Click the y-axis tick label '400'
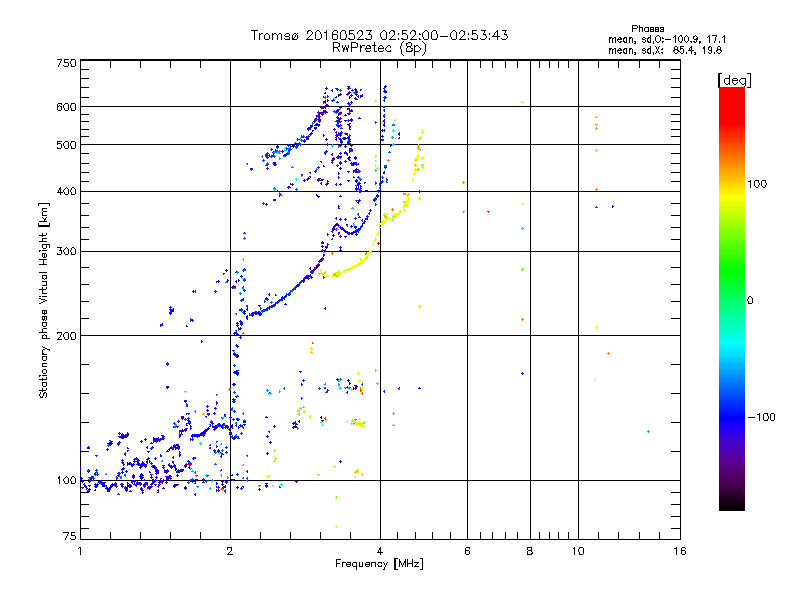The image size is (800, 600). coord(66,192)
